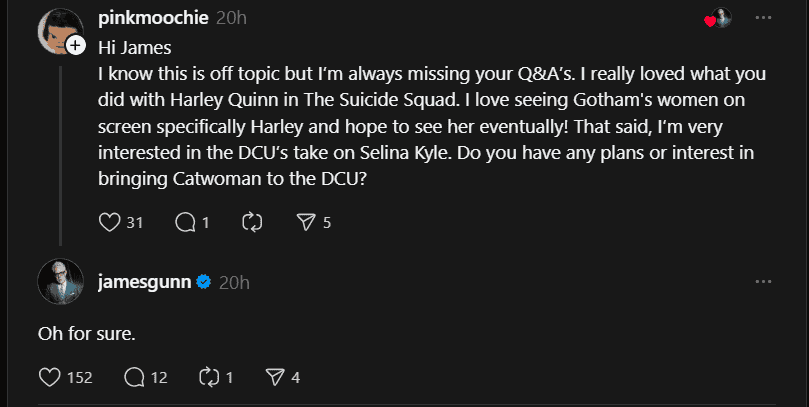The width and height of the screenshot is (809, 407).
Task: View jamesgunn's blue verified badge
Action: (x=203, y=283)
